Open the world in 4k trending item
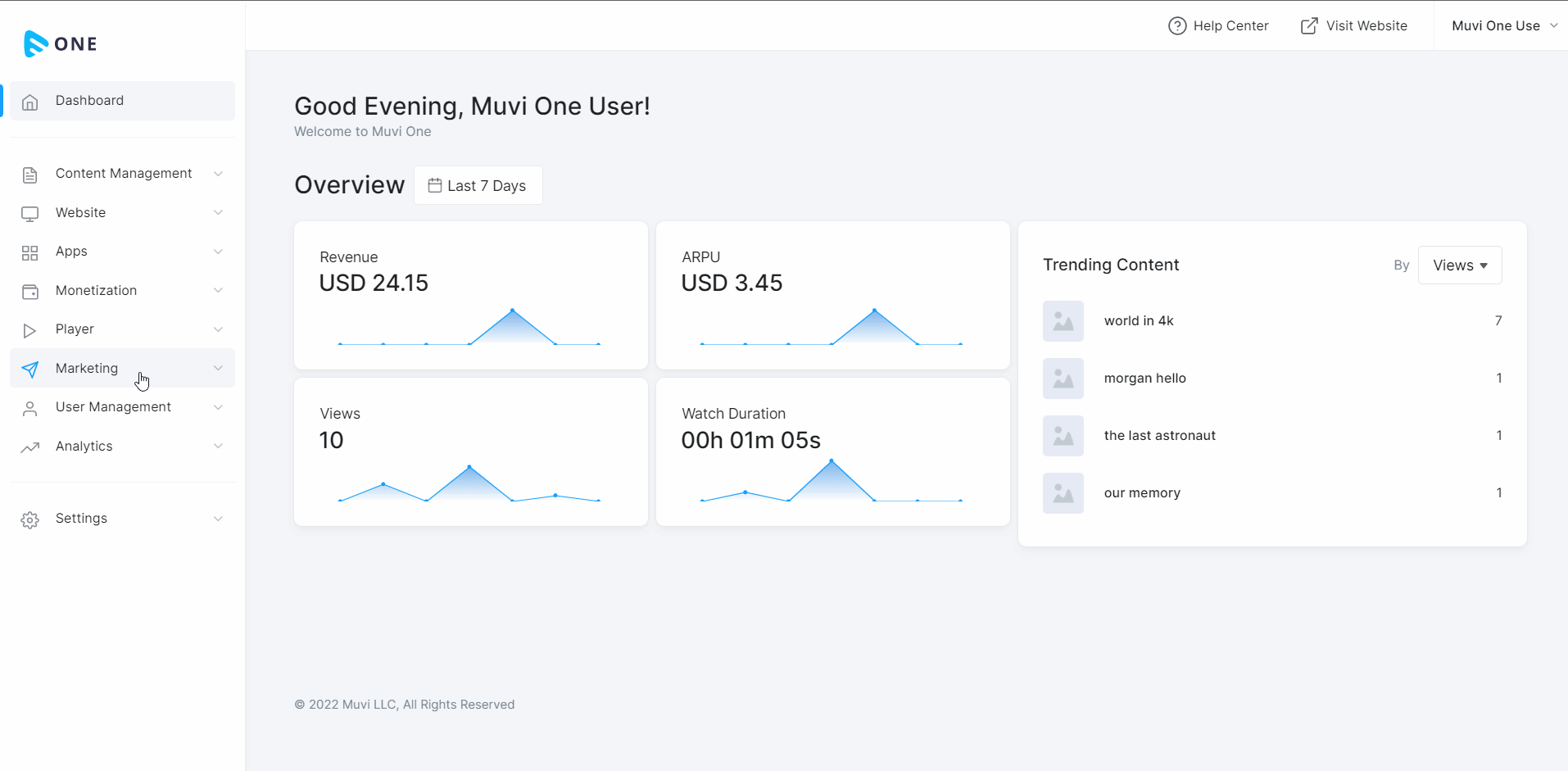Image resolution: width=1568 pixels, height=771 pixels. click(1138, 321)
